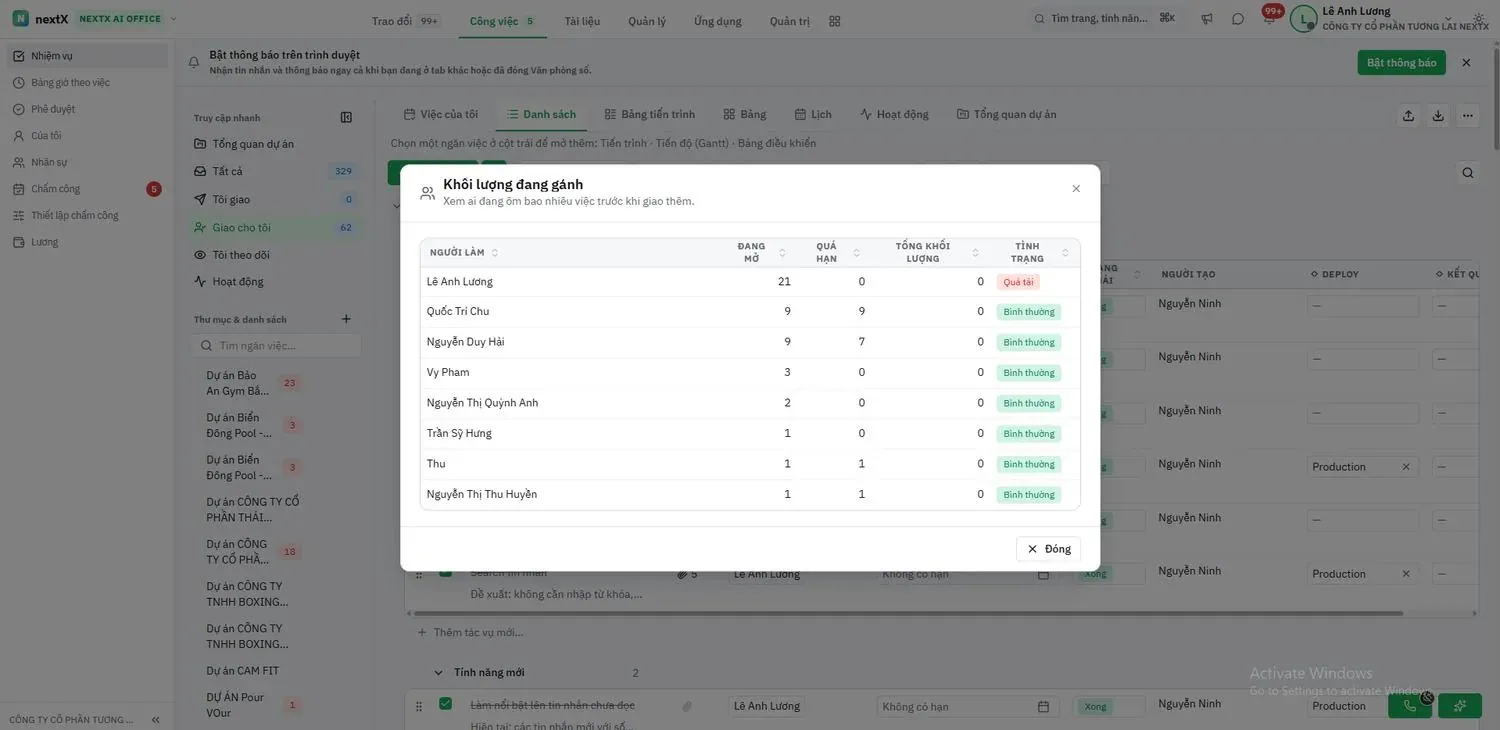The image size is (1500, 730).
Task: Toggle the checkbox for Search tin nhắn task
Action: (x=445, y=571)
